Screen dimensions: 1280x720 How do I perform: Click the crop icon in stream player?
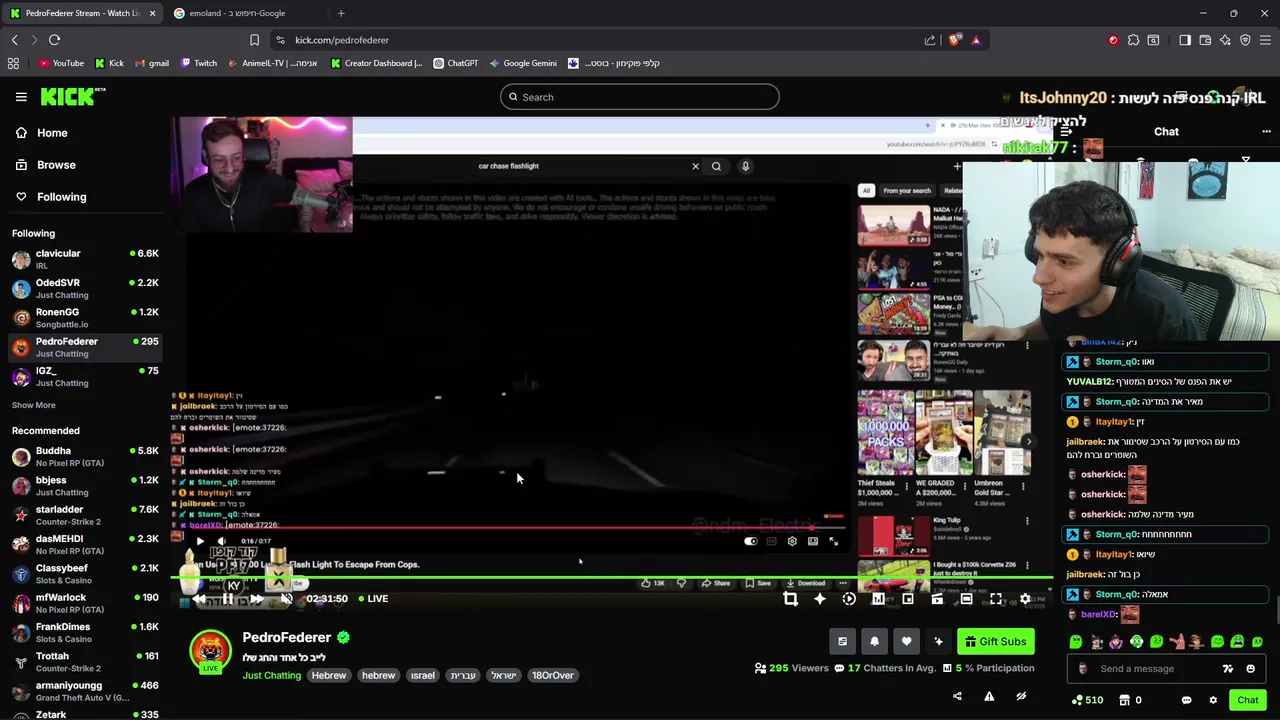[x=790, y=599]
